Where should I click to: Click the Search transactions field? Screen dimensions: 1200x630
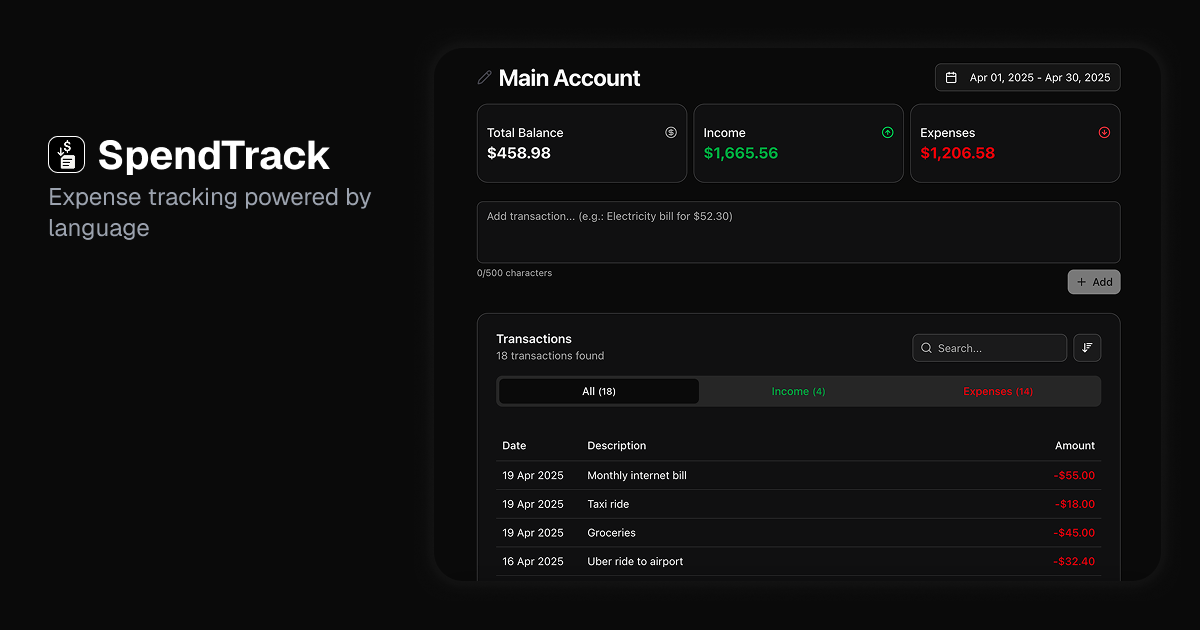pyautogui.click(x=990, y=347)
